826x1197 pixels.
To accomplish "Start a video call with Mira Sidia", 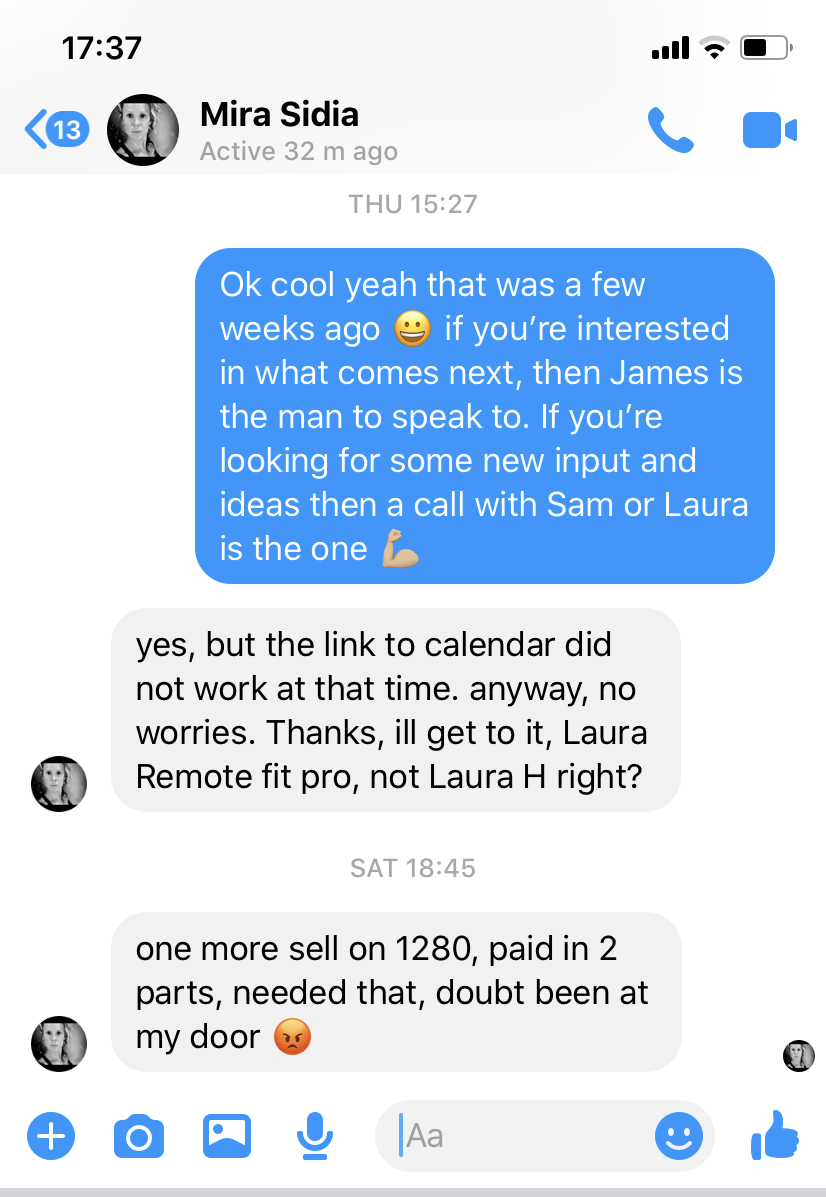I will (x=769, y=131).
